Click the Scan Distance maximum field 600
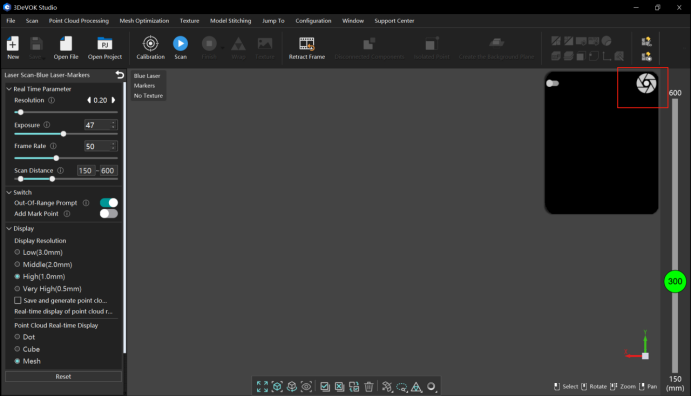The image size is (692, 396). [x=108, y=170]
